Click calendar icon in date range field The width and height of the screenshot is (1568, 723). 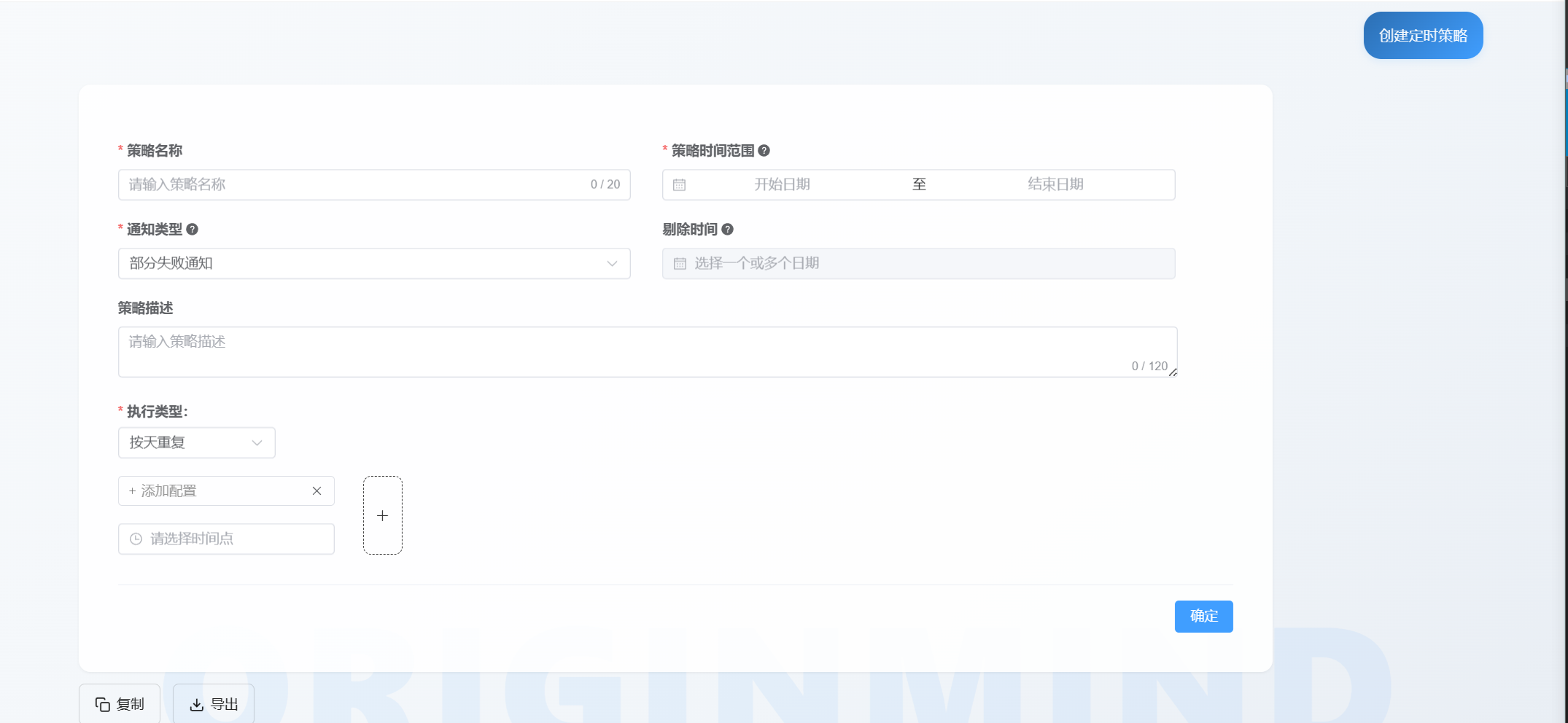coord(679,185)
